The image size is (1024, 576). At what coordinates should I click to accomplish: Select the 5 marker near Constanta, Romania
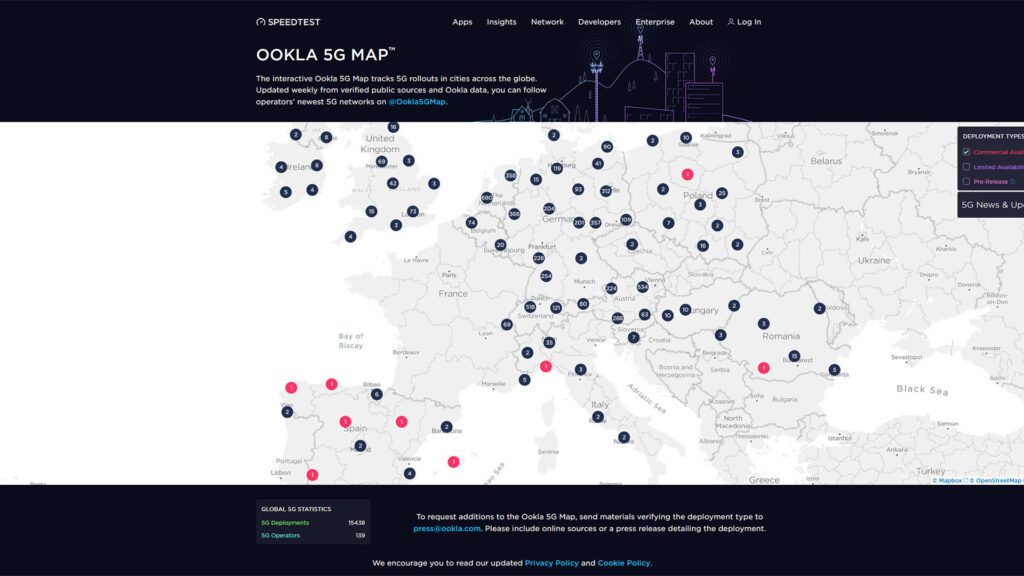(x=834, y=370)
